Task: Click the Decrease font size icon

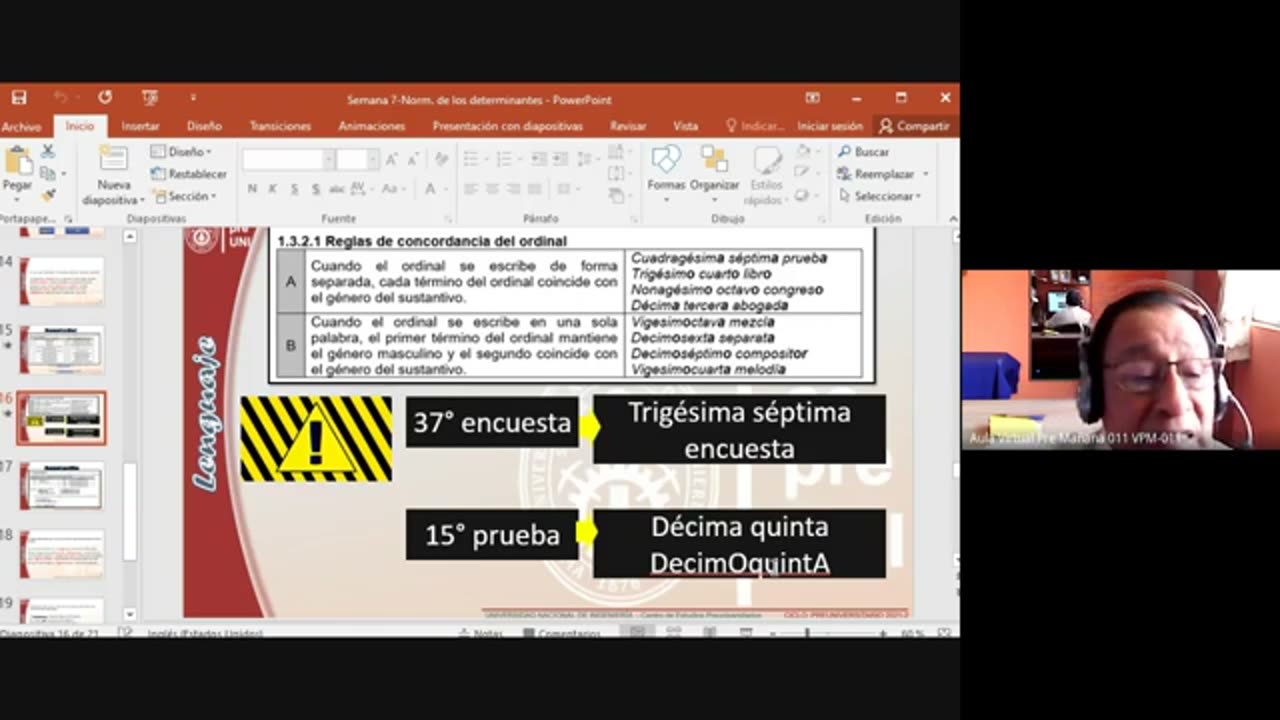Action: pos(413,160)
